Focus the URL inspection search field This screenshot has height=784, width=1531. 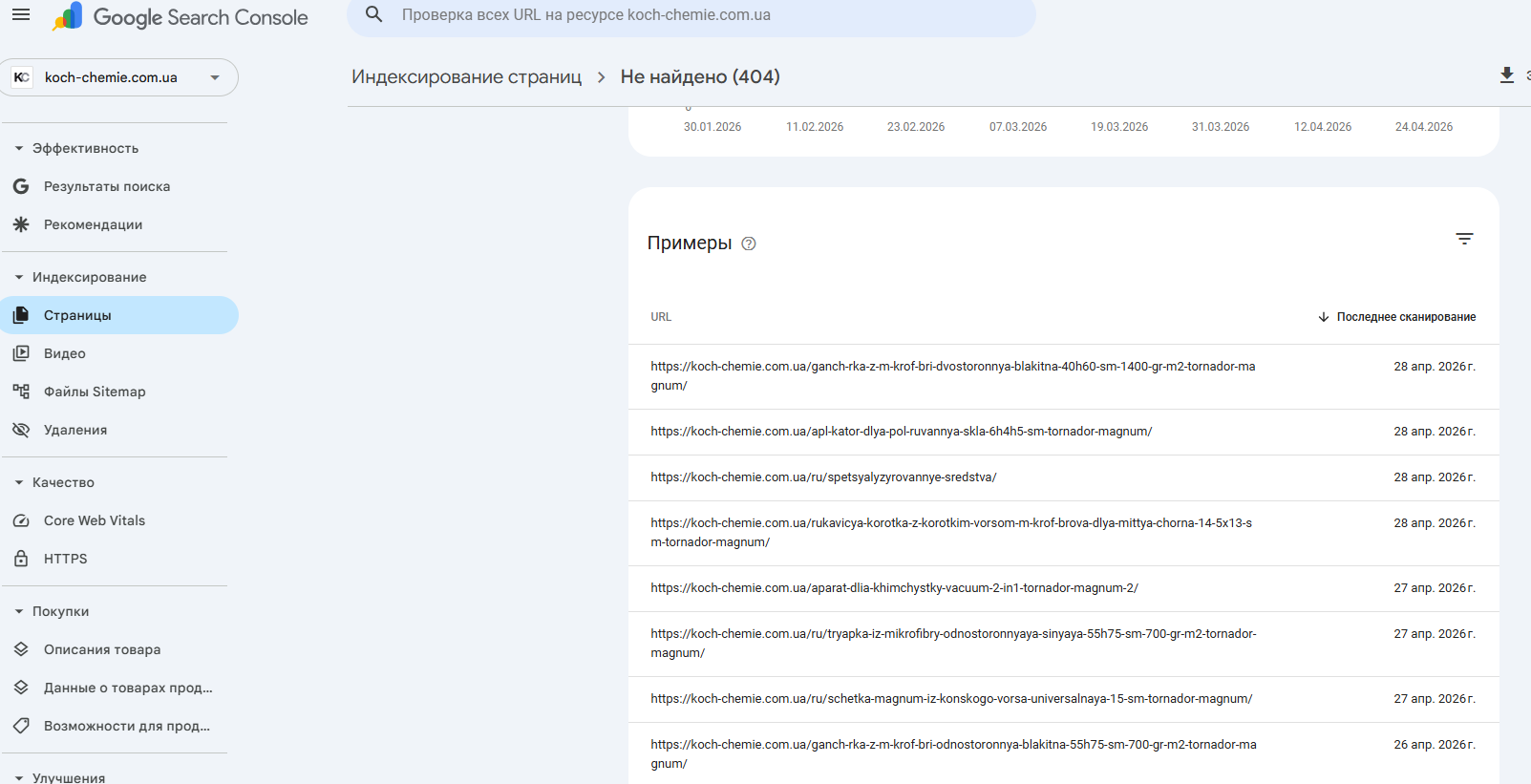[x=691, y=16]
